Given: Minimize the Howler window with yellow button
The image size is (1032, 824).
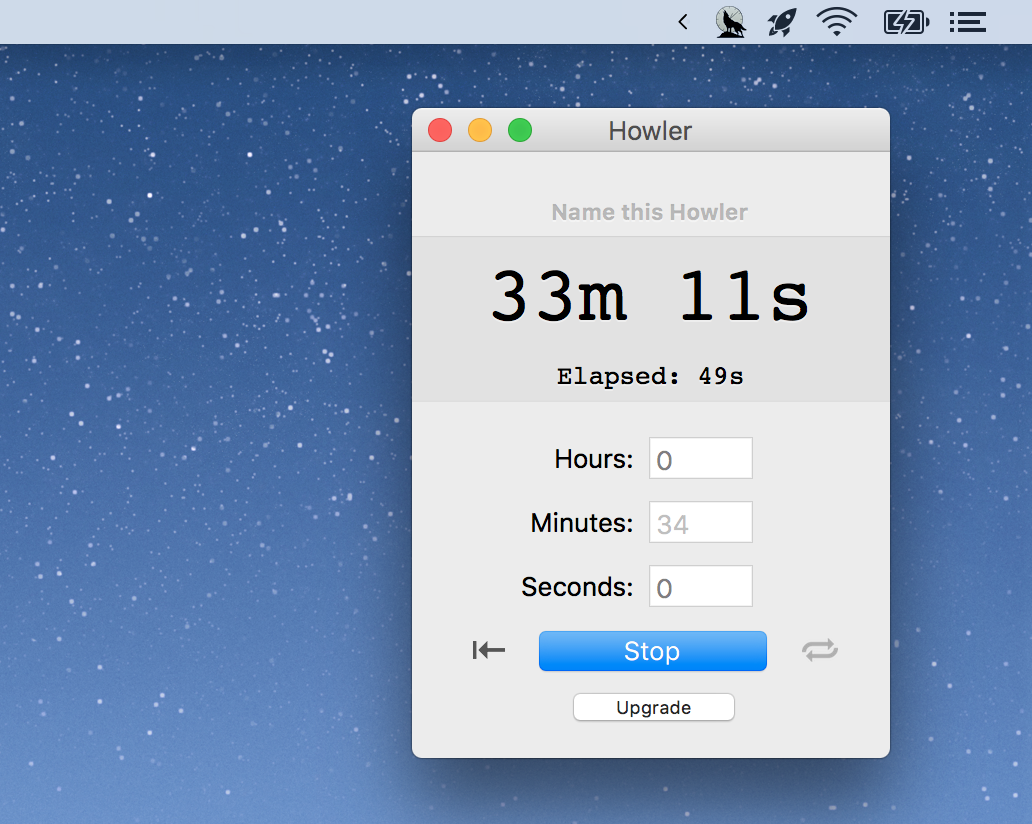Looking at the screenshot, I should coord(480,130).
